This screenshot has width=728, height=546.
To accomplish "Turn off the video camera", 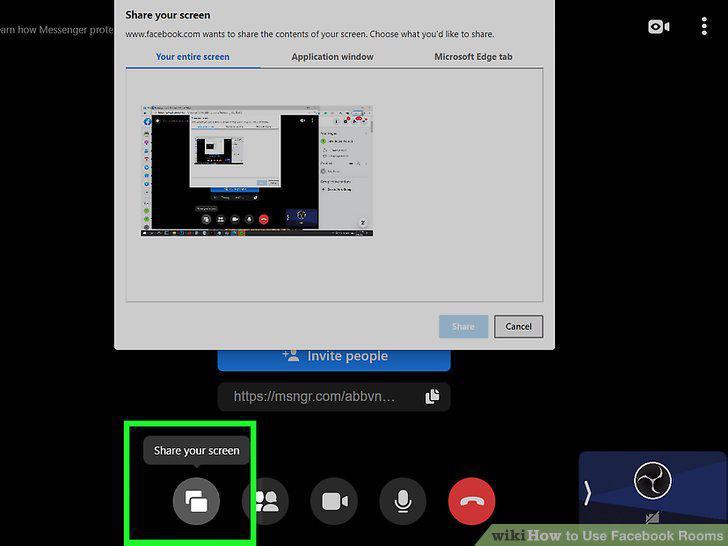I will [x=334, y=501].
